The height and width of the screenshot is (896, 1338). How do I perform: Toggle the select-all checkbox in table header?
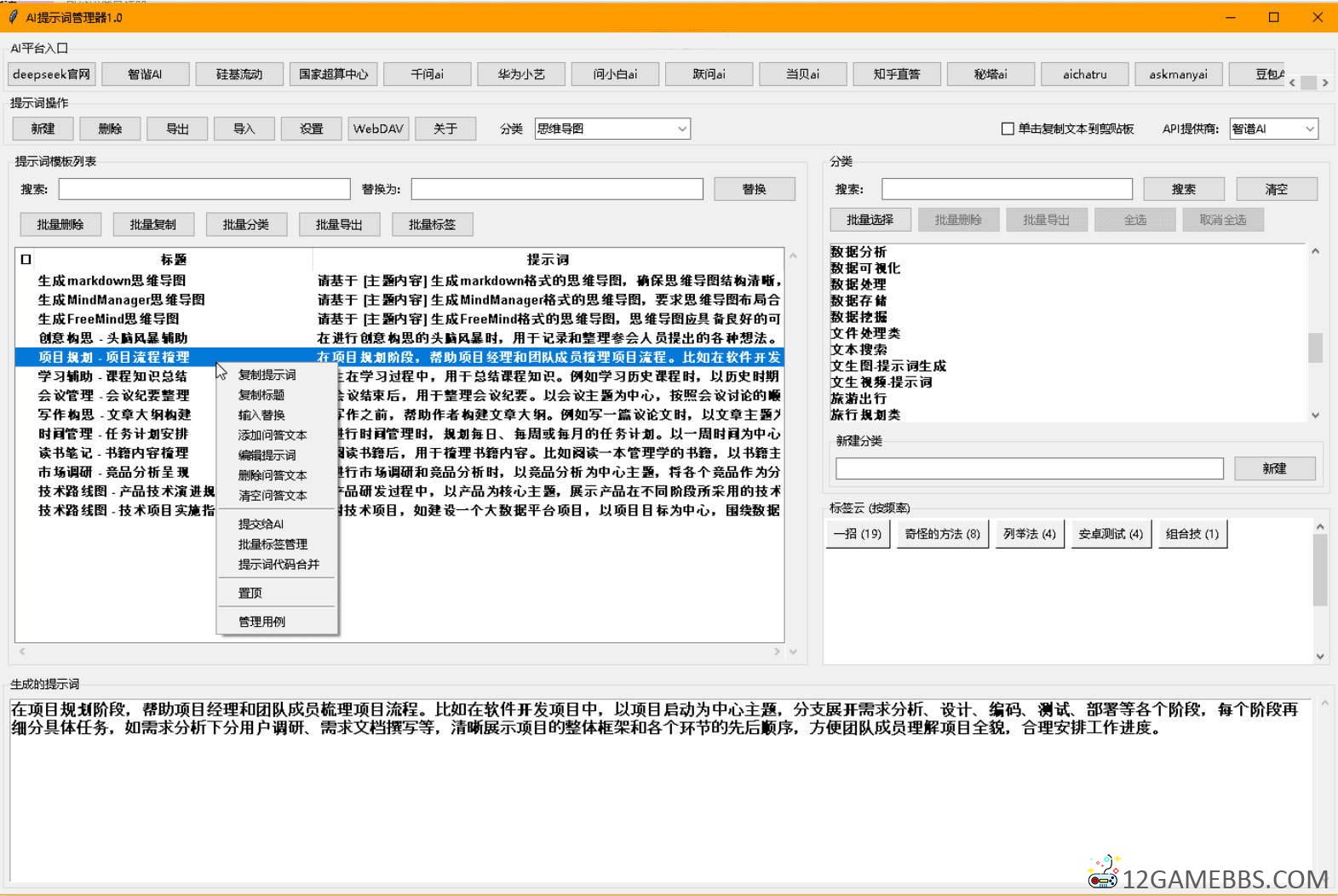(x=26, y=260)
